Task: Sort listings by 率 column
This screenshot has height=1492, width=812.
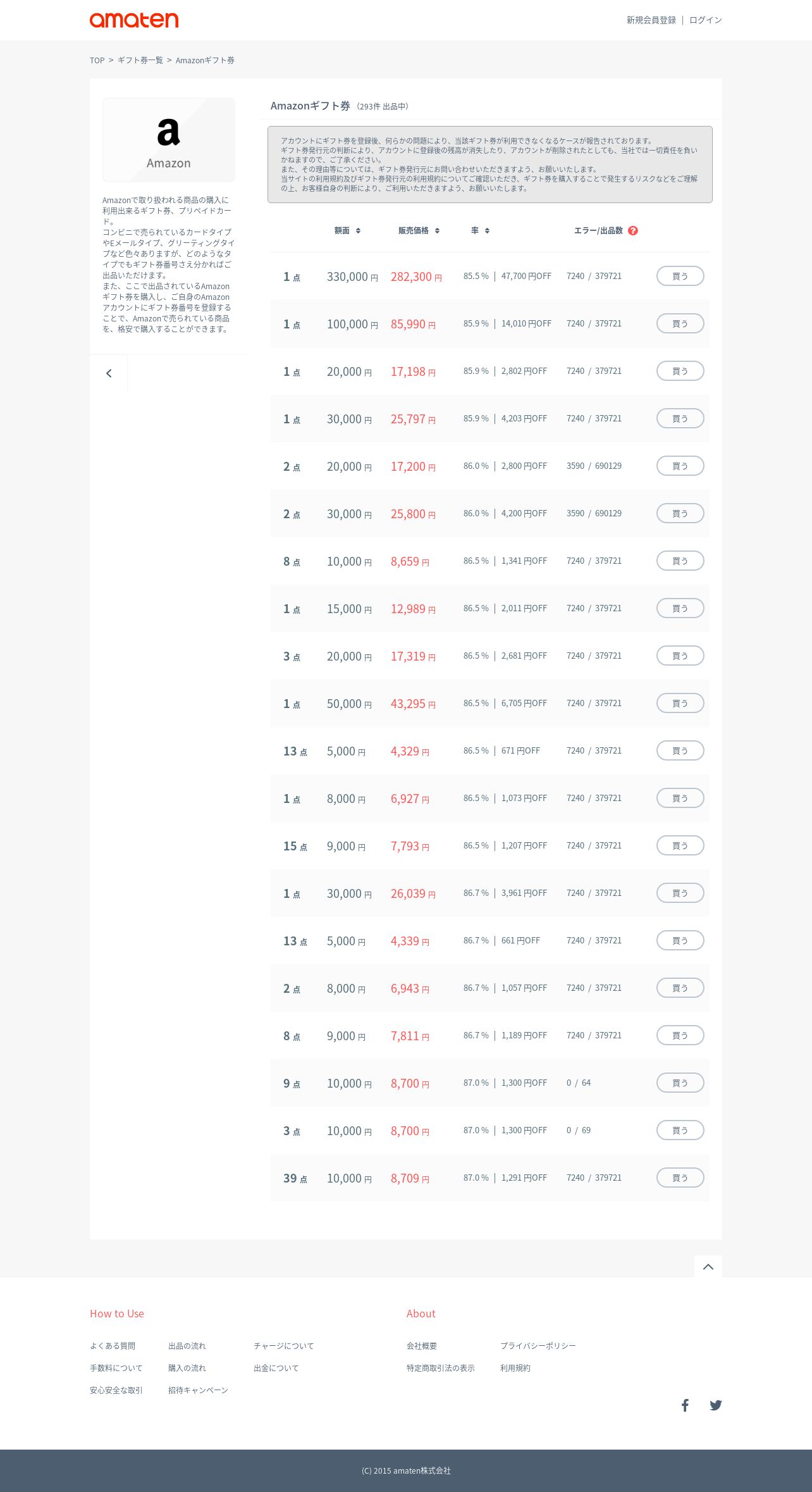Action: [480, 231]
